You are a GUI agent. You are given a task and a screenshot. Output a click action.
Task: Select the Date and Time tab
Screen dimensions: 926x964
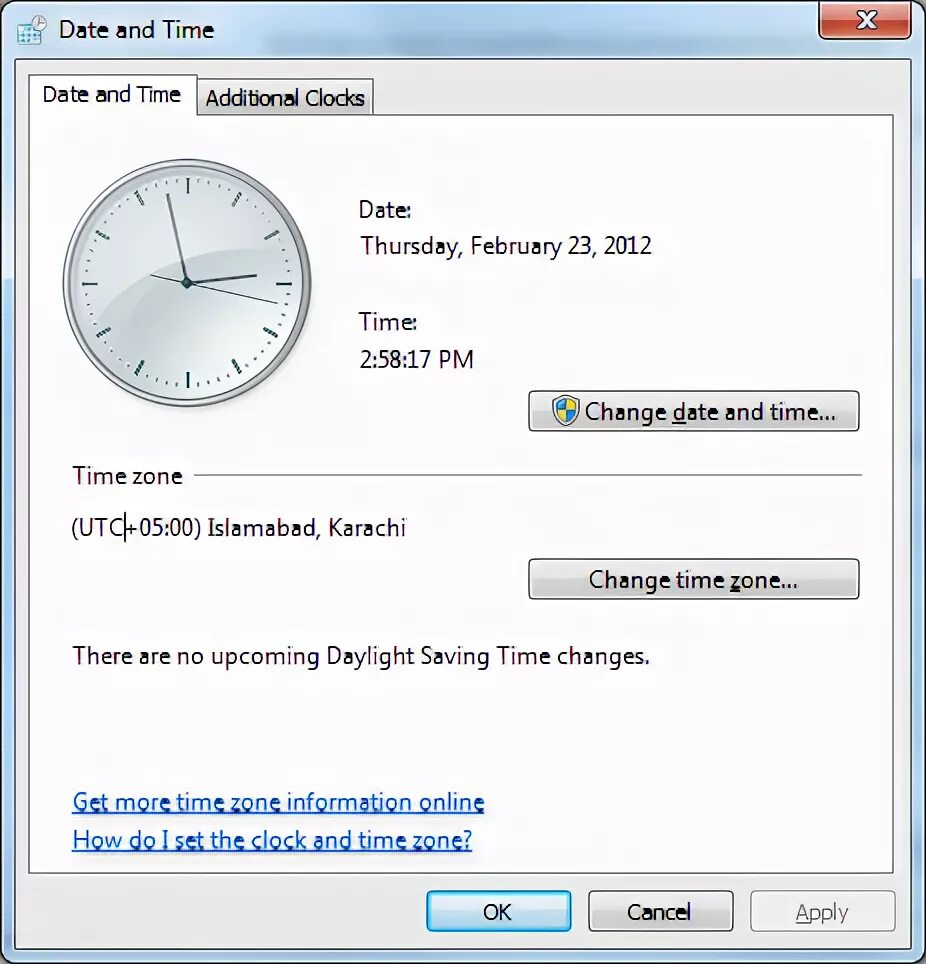112,95
